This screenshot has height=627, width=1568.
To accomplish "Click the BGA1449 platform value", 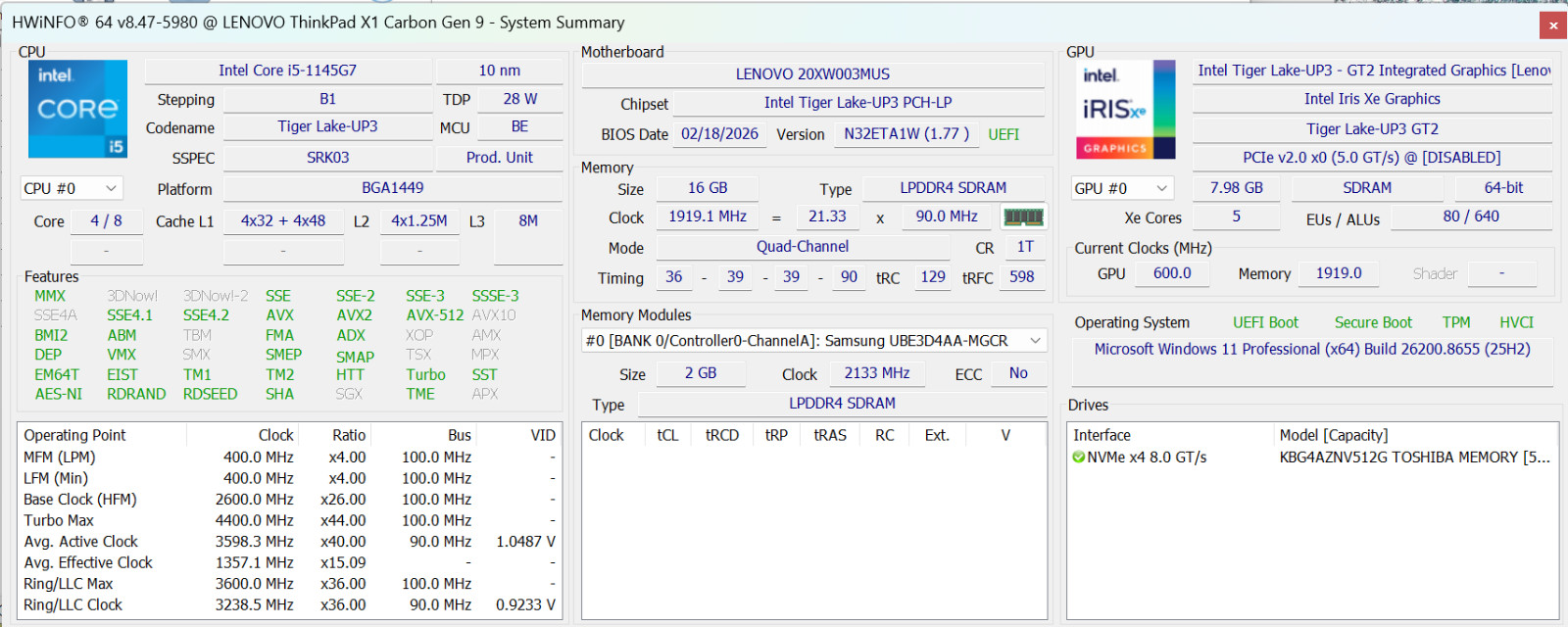I will [x=392, y=188].
